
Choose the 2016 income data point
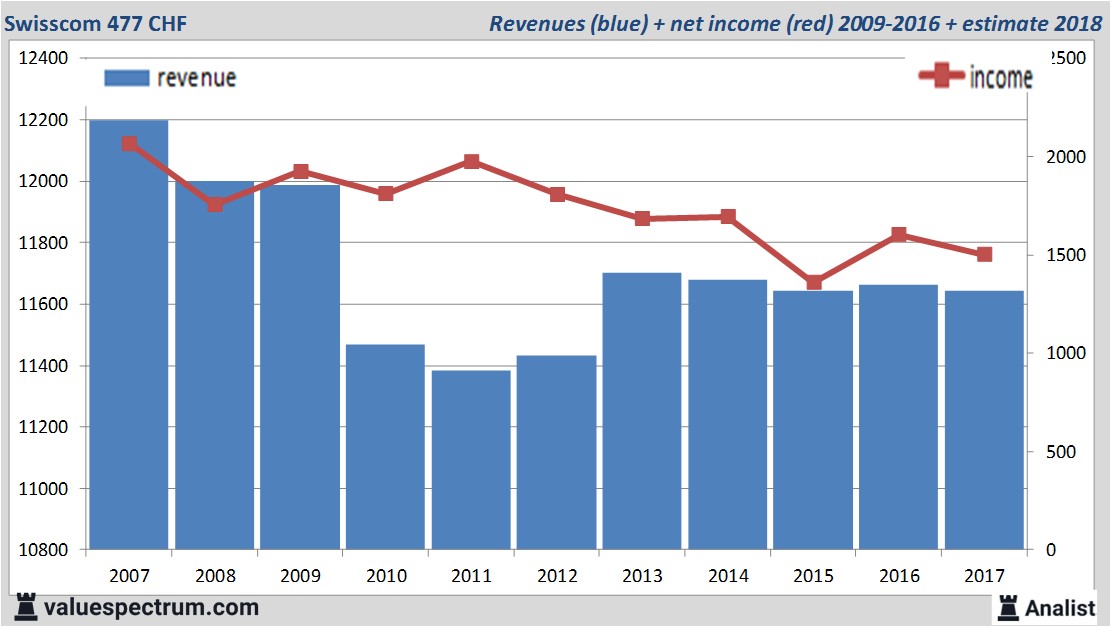click(898, 235)
